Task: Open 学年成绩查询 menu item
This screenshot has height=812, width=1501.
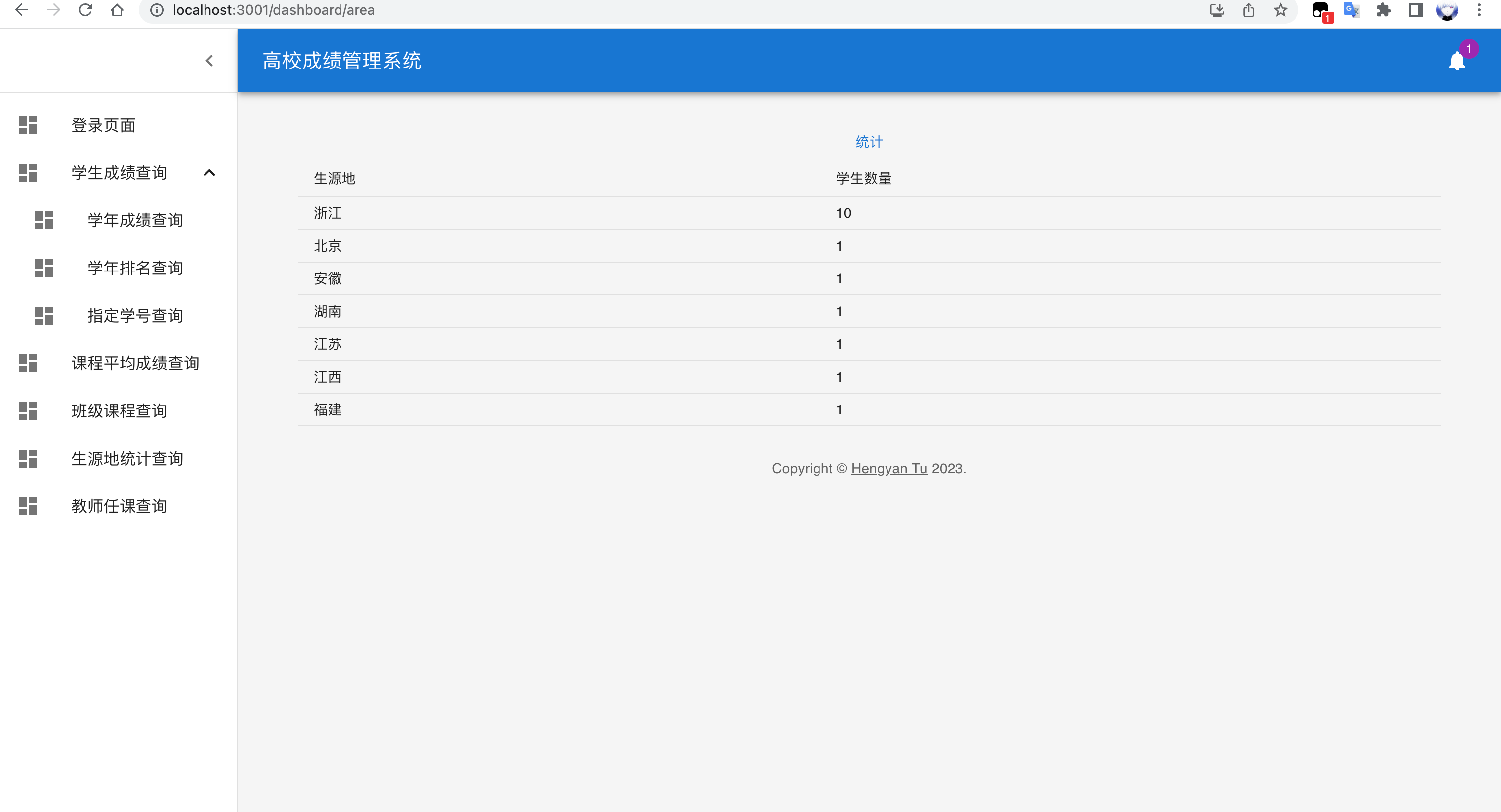Action: point(135,220)
